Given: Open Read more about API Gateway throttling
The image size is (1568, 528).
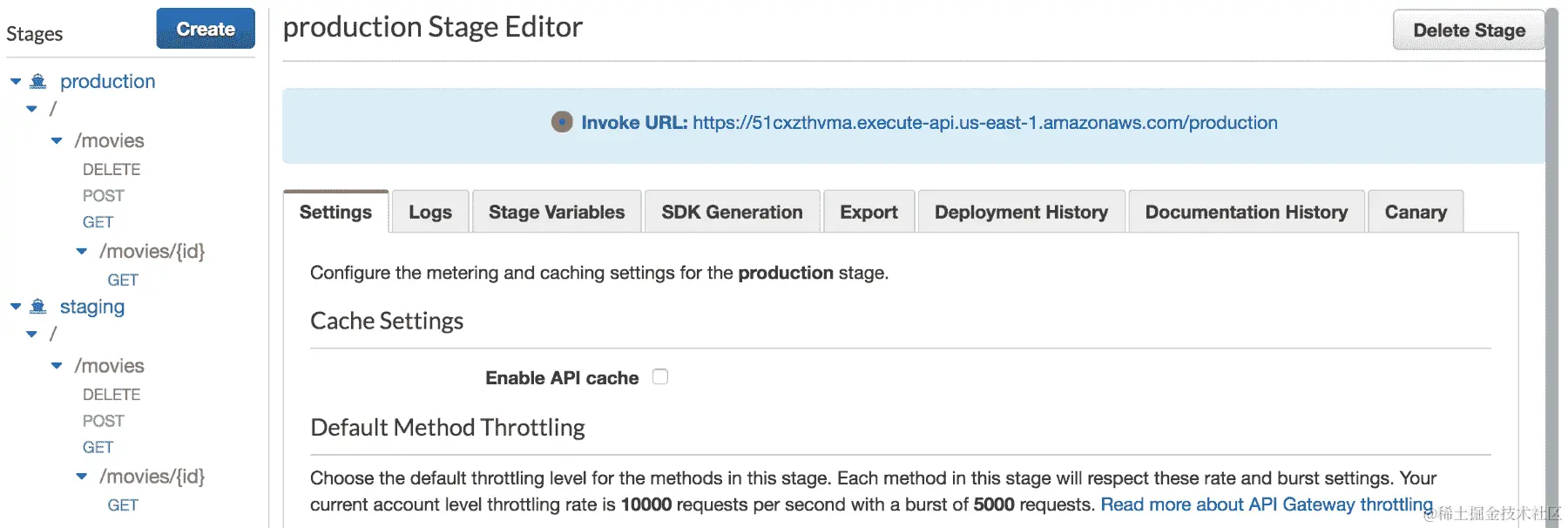Looking at the screenshot, I should 1266,504.
